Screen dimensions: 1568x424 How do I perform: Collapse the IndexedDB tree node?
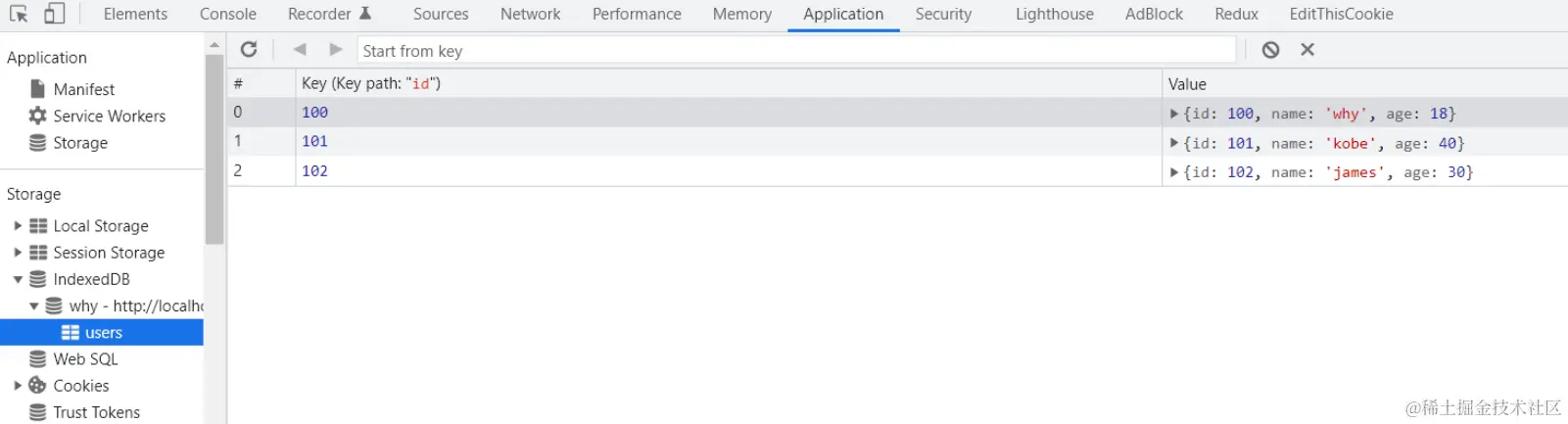pos(18,279)
